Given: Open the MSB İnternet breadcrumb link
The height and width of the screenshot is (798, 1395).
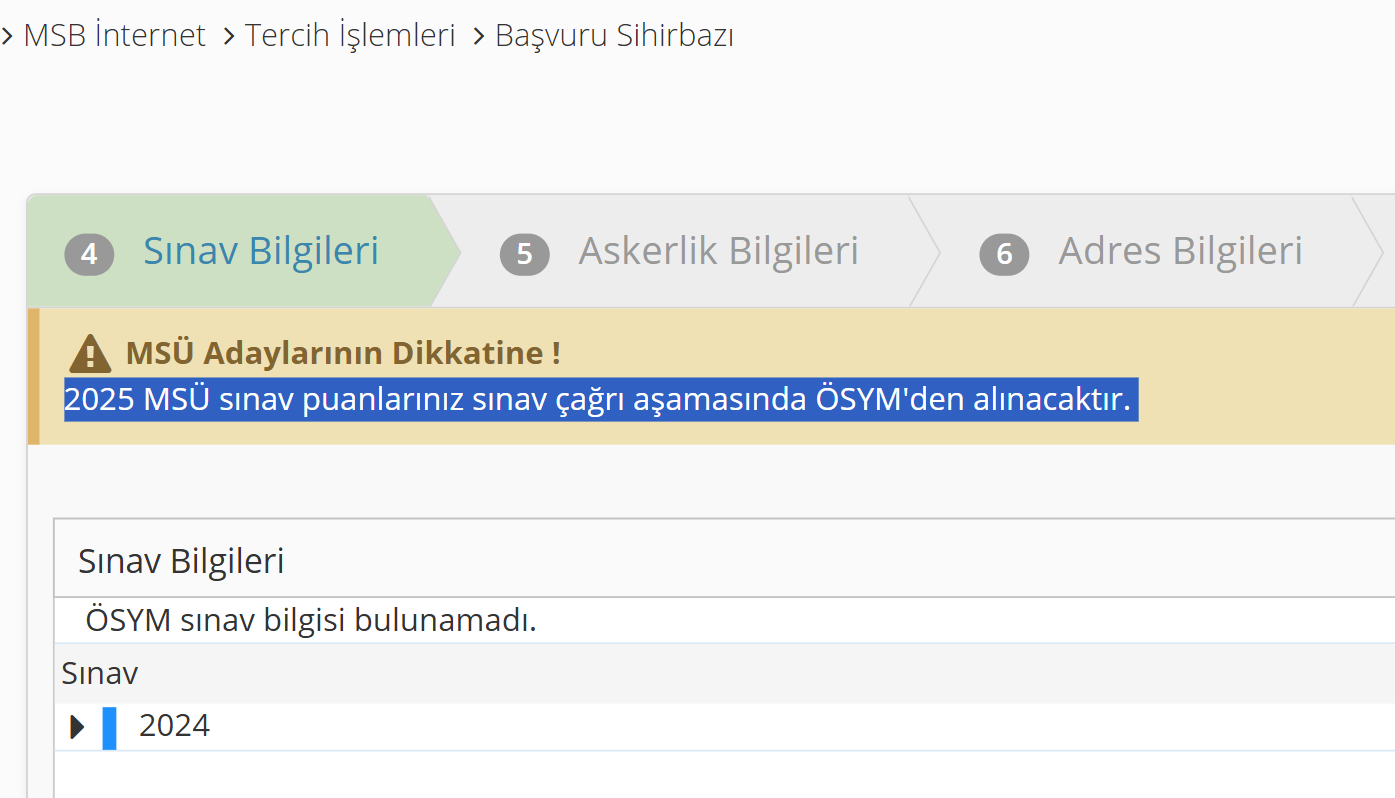Looking at the screenshot, I should point(114,36).
